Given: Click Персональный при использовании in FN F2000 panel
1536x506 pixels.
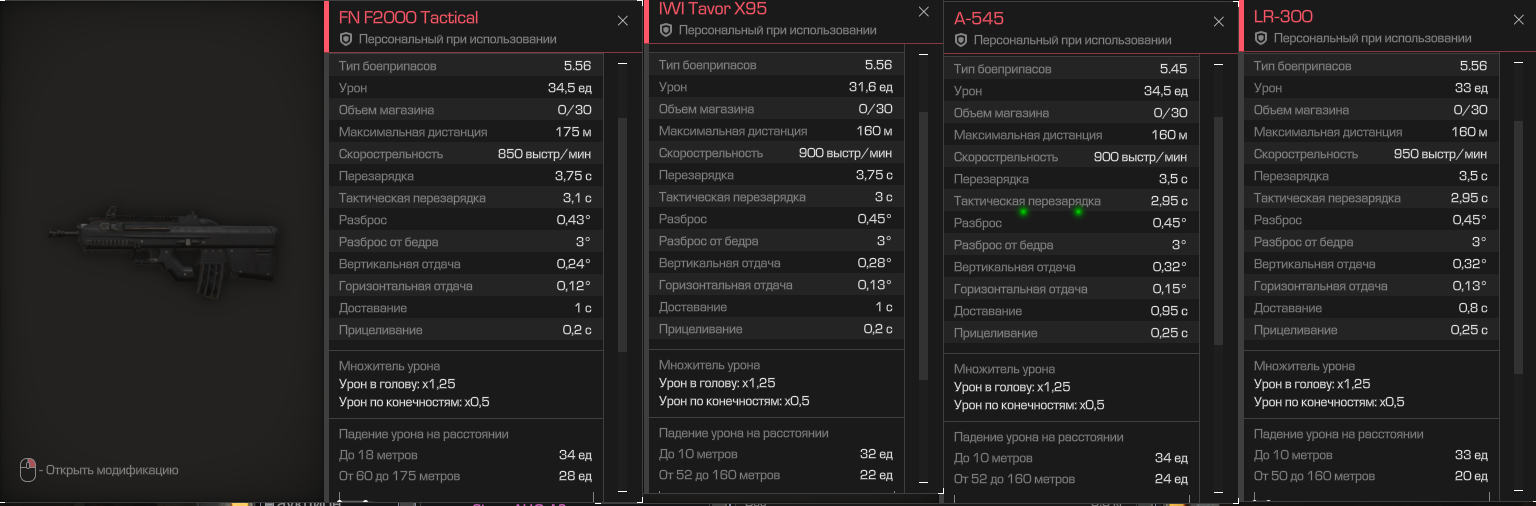Looking at the screenshot, I should click(x=458, y=39).
